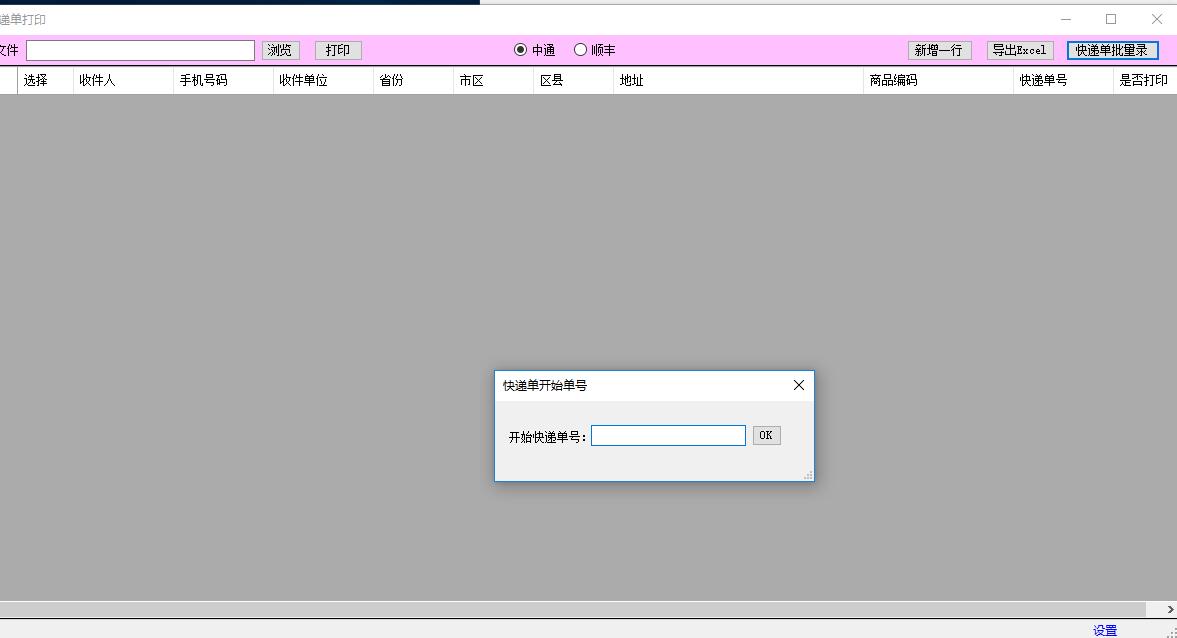The image size is (1177, 638).
Task: Click the 收件单位 column header
Action: 324,80
